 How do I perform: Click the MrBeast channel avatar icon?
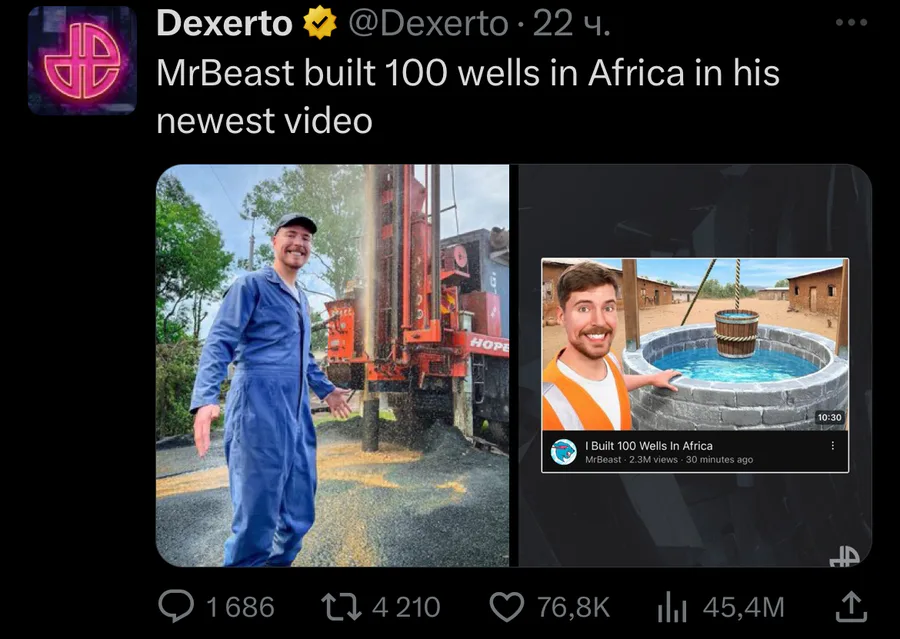pos(564,452)
